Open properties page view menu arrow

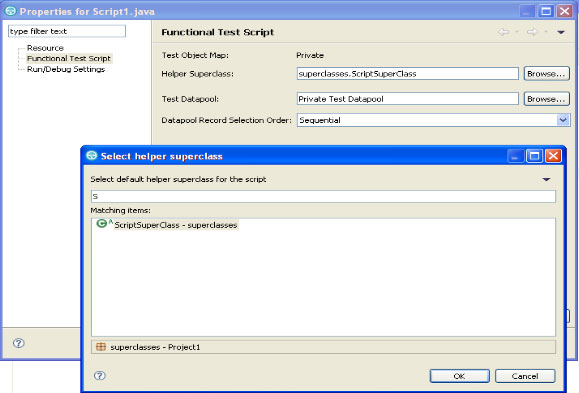561,32
